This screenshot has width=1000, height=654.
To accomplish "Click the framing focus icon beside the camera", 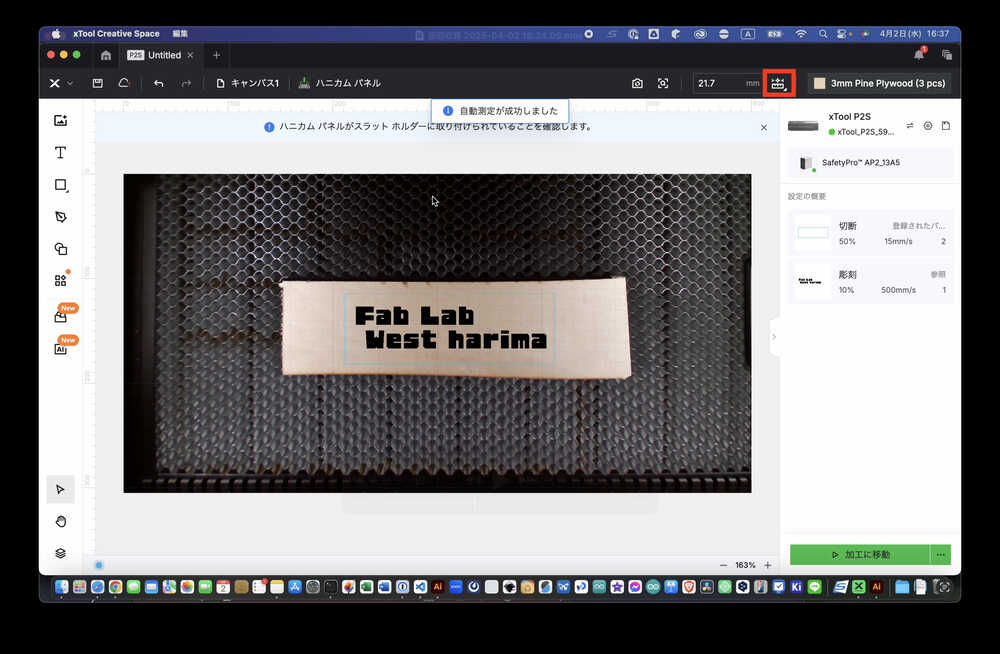I will pos(663,83).
